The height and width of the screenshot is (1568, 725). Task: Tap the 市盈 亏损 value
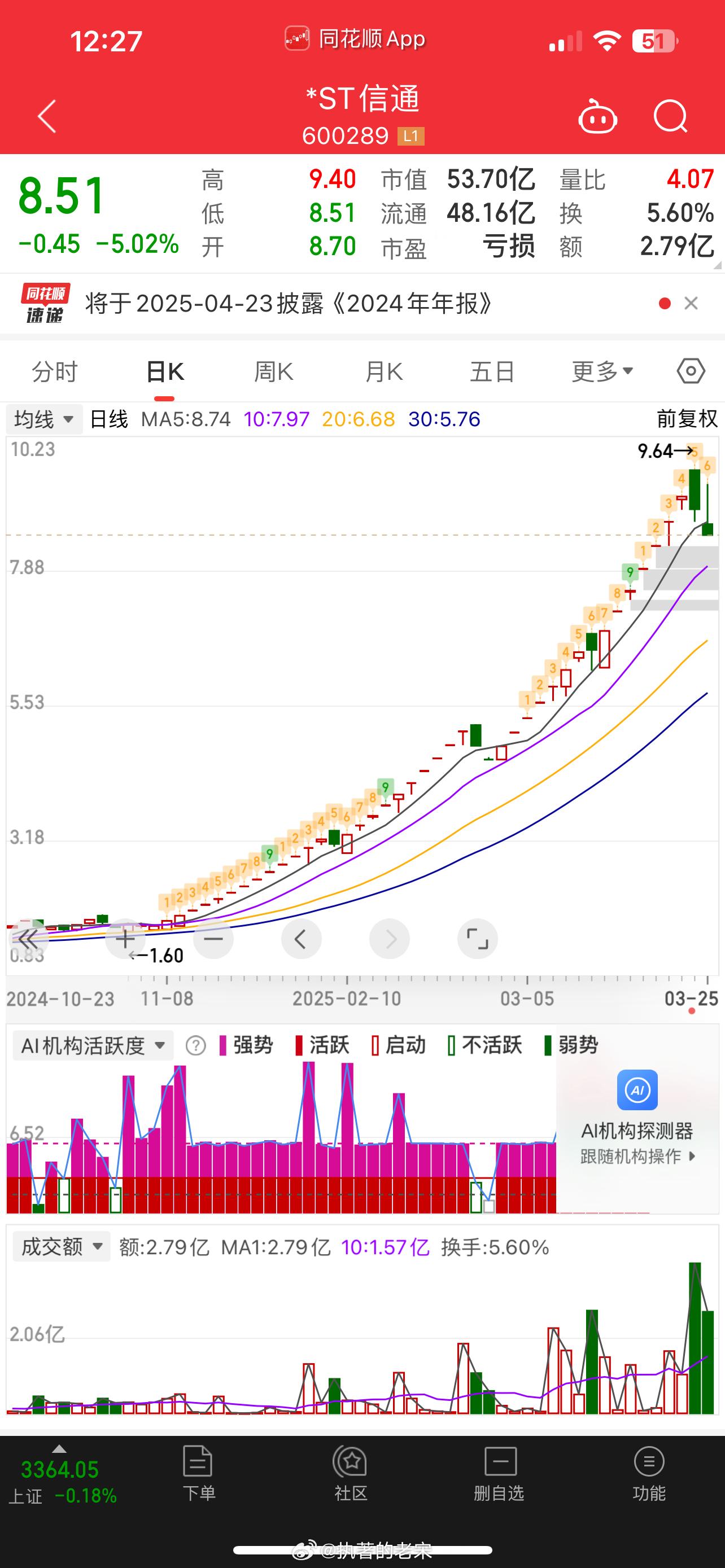(509, 247)
